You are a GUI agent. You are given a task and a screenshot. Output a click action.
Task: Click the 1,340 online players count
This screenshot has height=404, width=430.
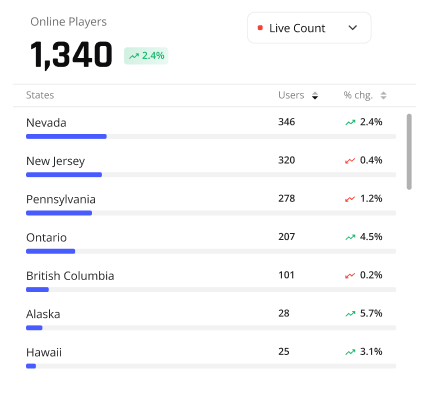pyautogui.click(x=71, y=55)
